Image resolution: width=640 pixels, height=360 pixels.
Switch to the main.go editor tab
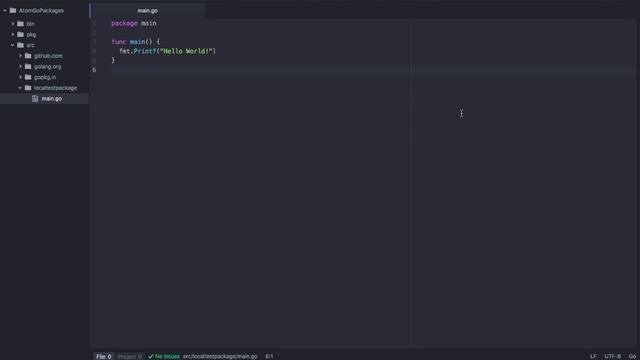click(147, 11)
